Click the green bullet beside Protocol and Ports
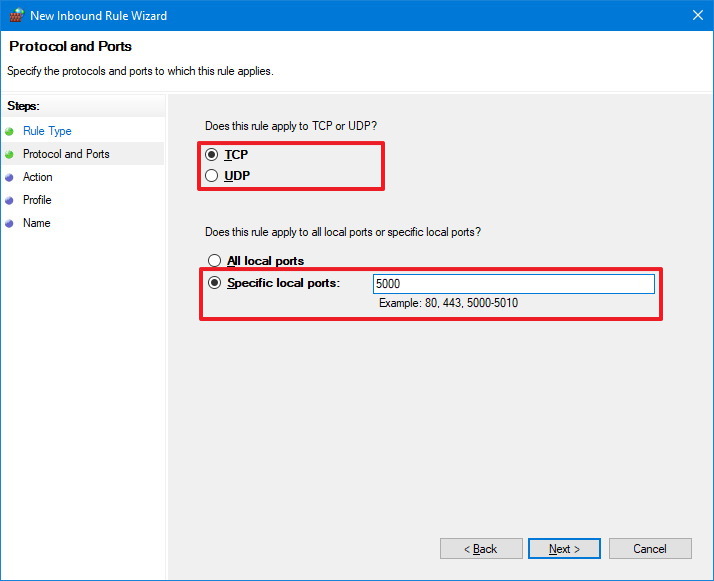This screenshot has height=581, width=714. pyautogui.click(x=9, y=154)
